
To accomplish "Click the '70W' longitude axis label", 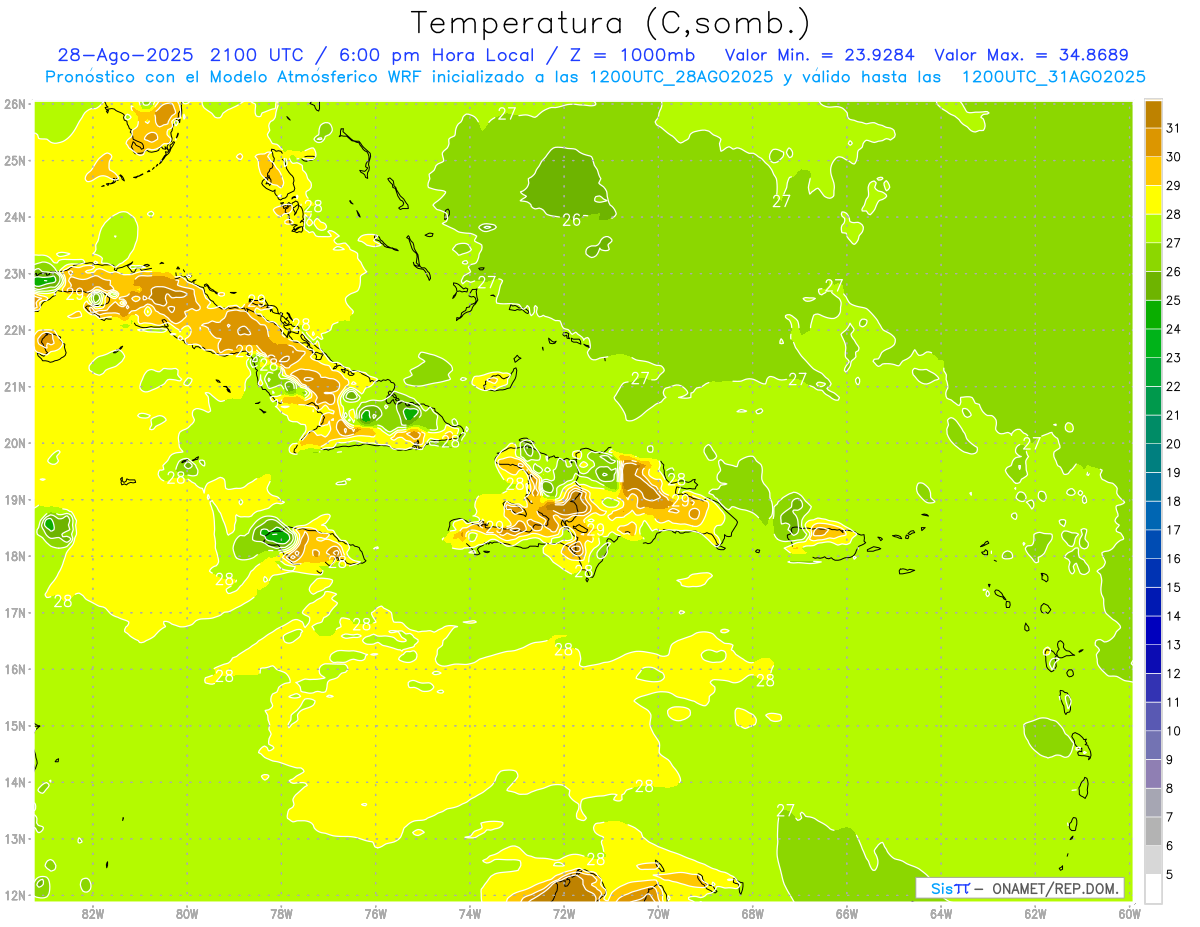I will [658, 913].
